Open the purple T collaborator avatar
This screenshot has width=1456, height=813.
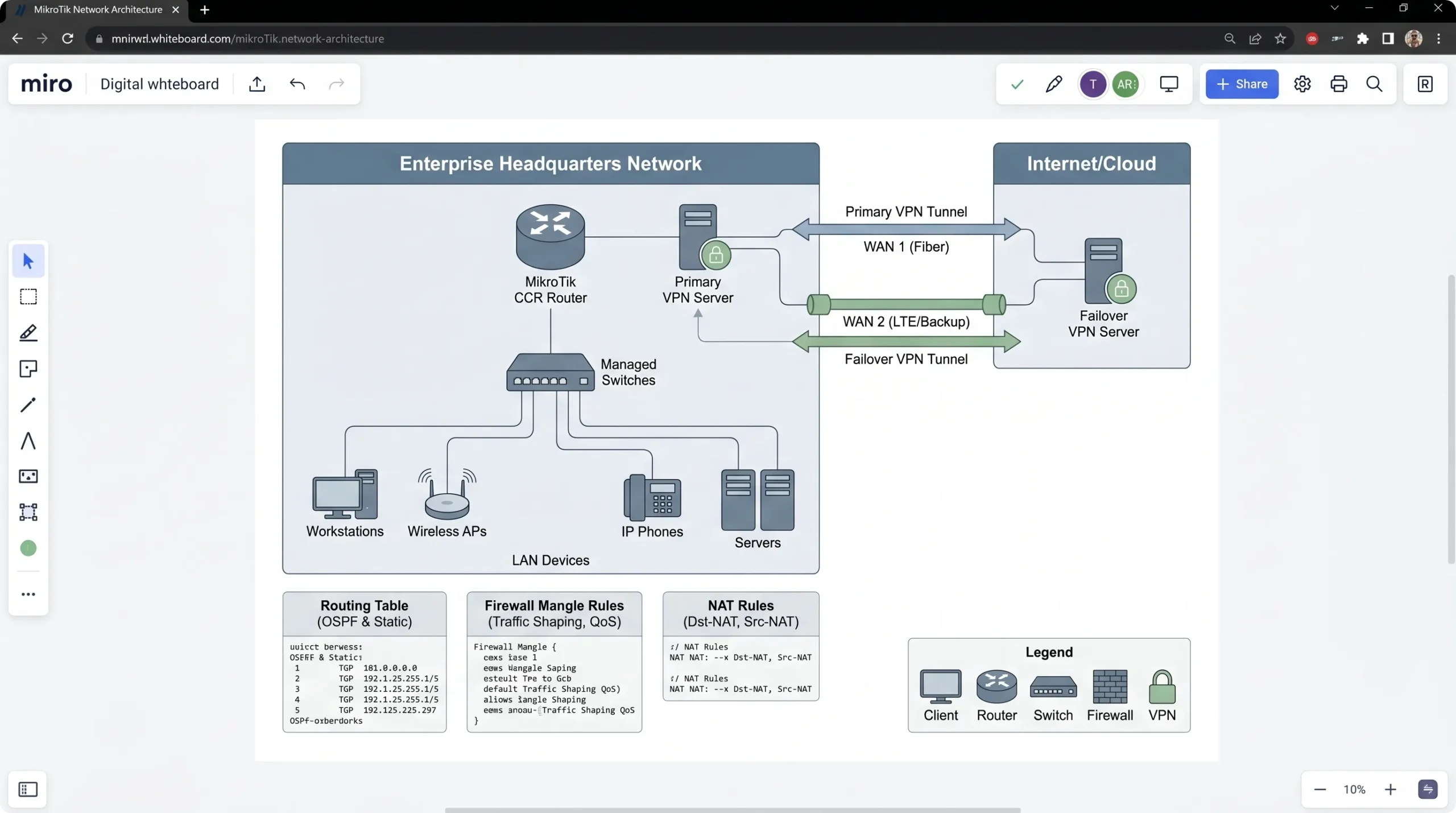1093,84
